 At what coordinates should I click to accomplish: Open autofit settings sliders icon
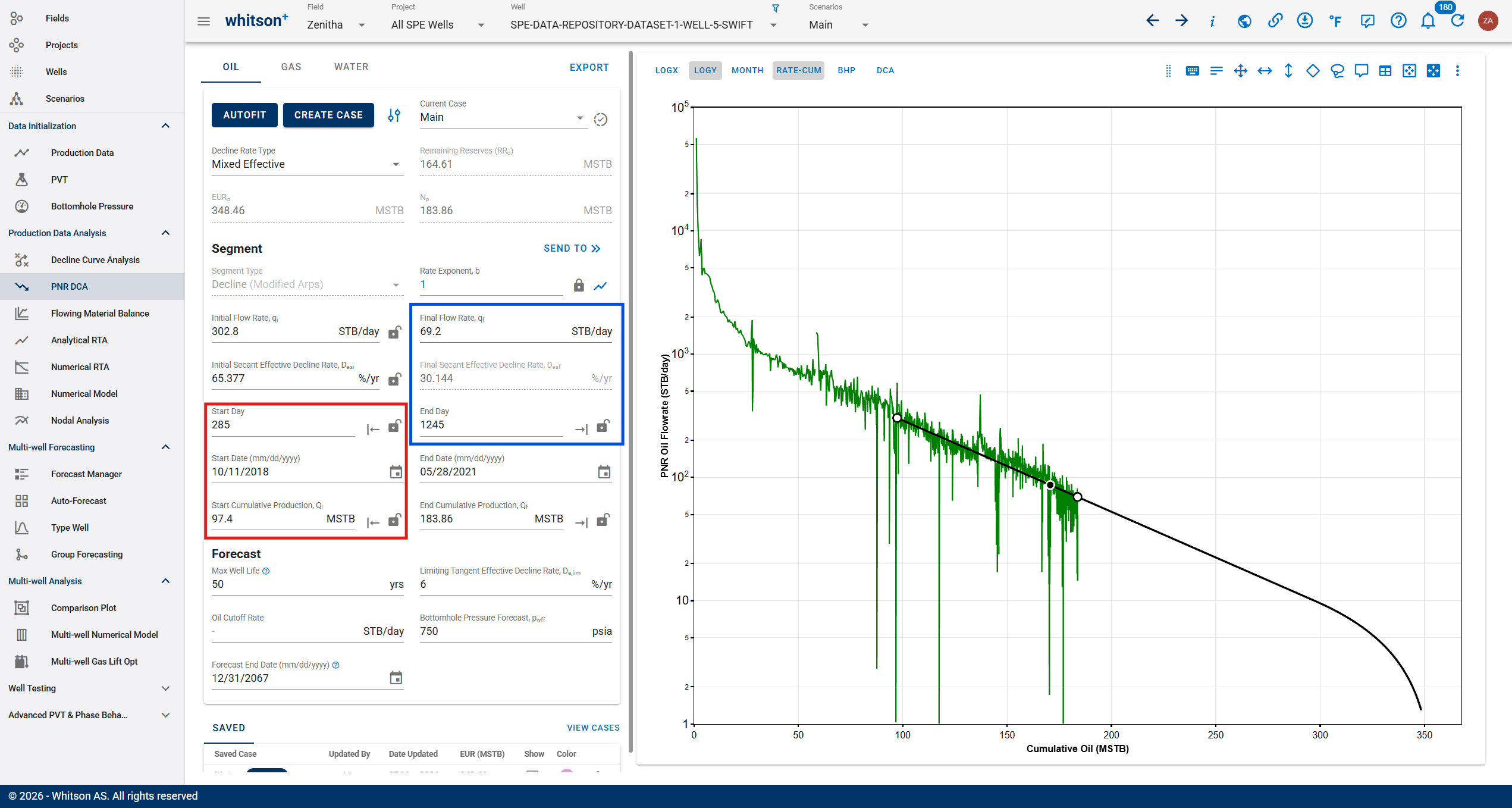click(394, 115)
